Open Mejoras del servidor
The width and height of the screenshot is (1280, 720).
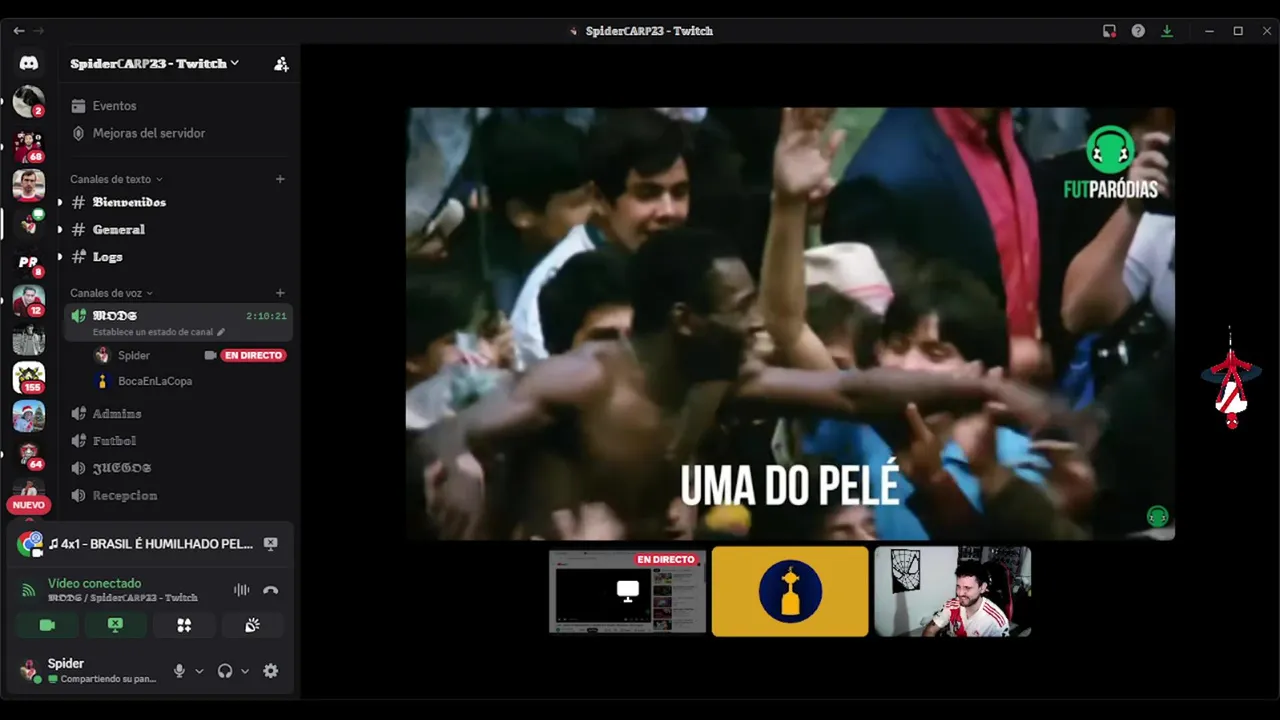tap(148, 133)
